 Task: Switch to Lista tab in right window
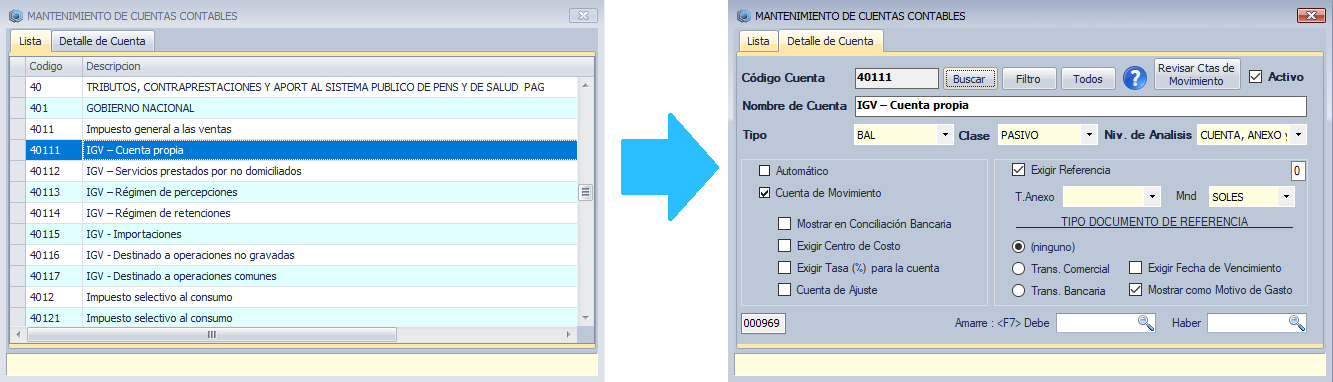[x=759, y=41]
